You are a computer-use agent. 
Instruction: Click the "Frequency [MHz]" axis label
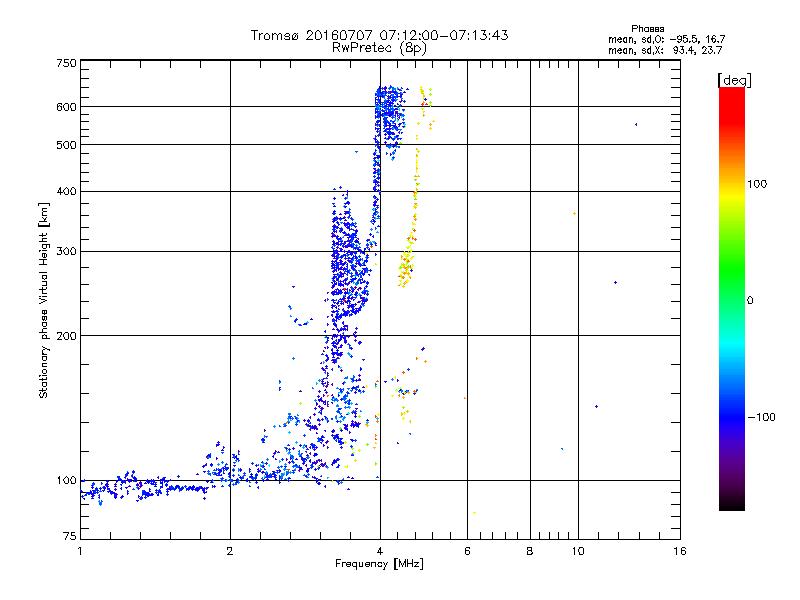(379, 564)
